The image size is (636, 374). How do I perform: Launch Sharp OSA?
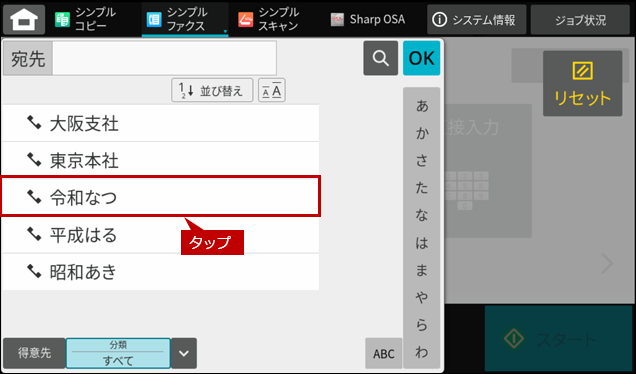point(367,19)
